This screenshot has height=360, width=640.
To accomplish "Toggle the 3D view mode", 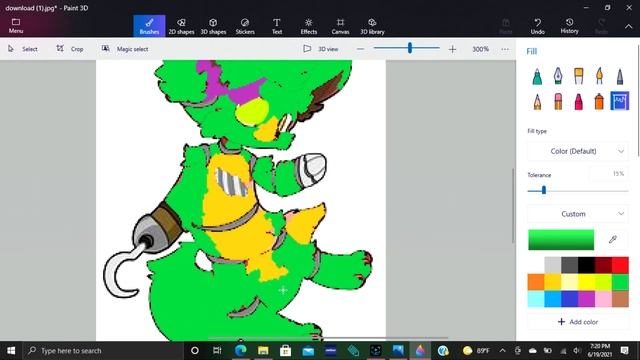I will coord(321,49).
